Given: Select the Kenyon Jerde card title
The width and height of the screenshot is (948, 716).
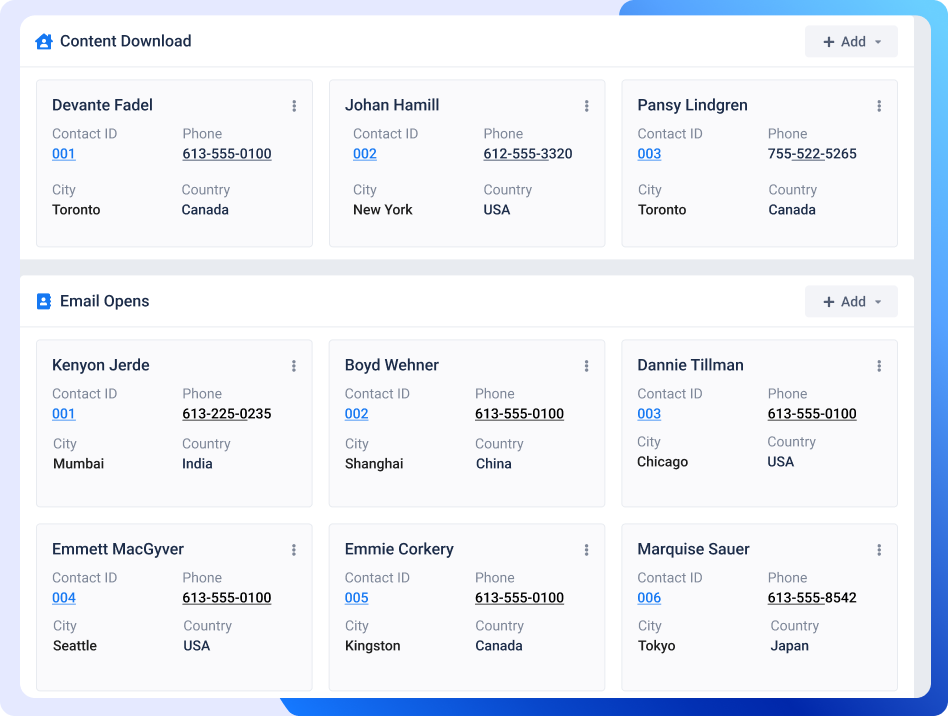Looking at the screenshot, I should 100,365.
